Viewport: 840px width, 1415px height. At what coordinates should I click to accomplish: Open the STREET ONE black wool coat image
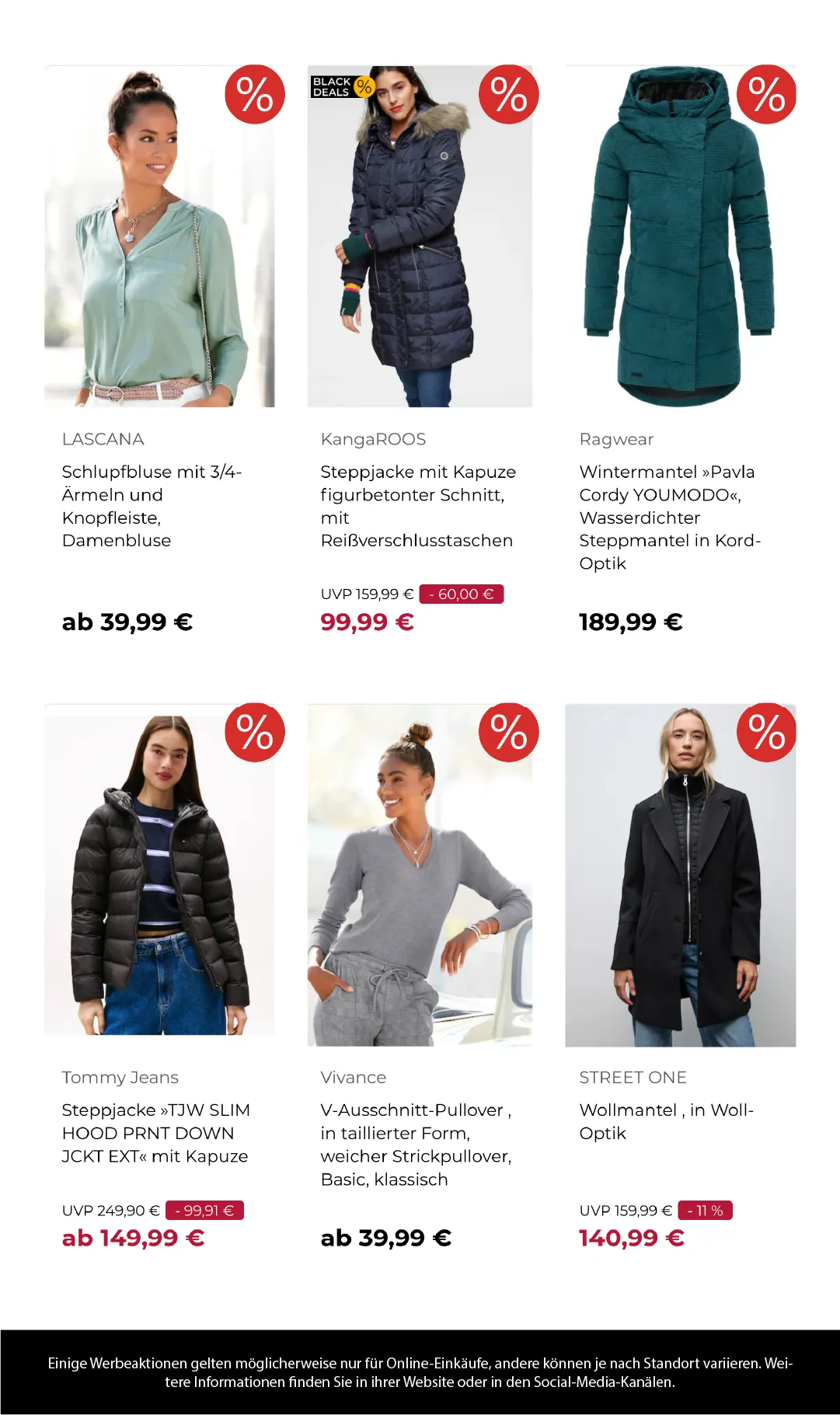pos(680,875)
